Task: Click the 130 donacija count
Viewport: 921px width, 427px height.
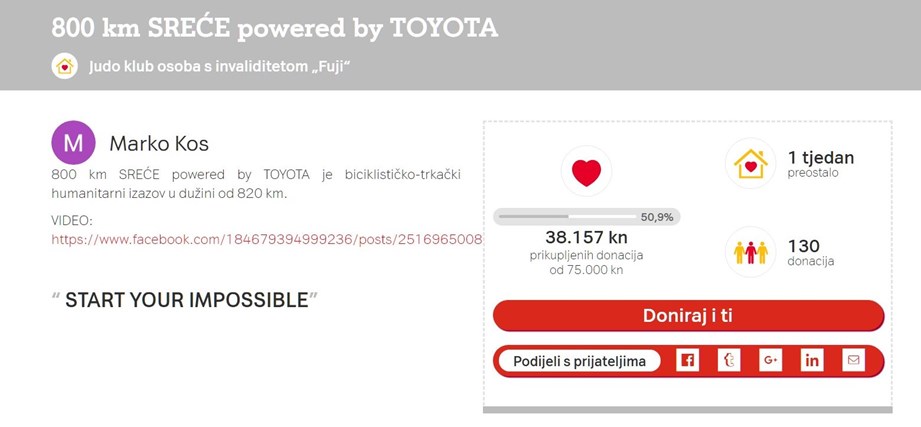Action: pos(811,252)
